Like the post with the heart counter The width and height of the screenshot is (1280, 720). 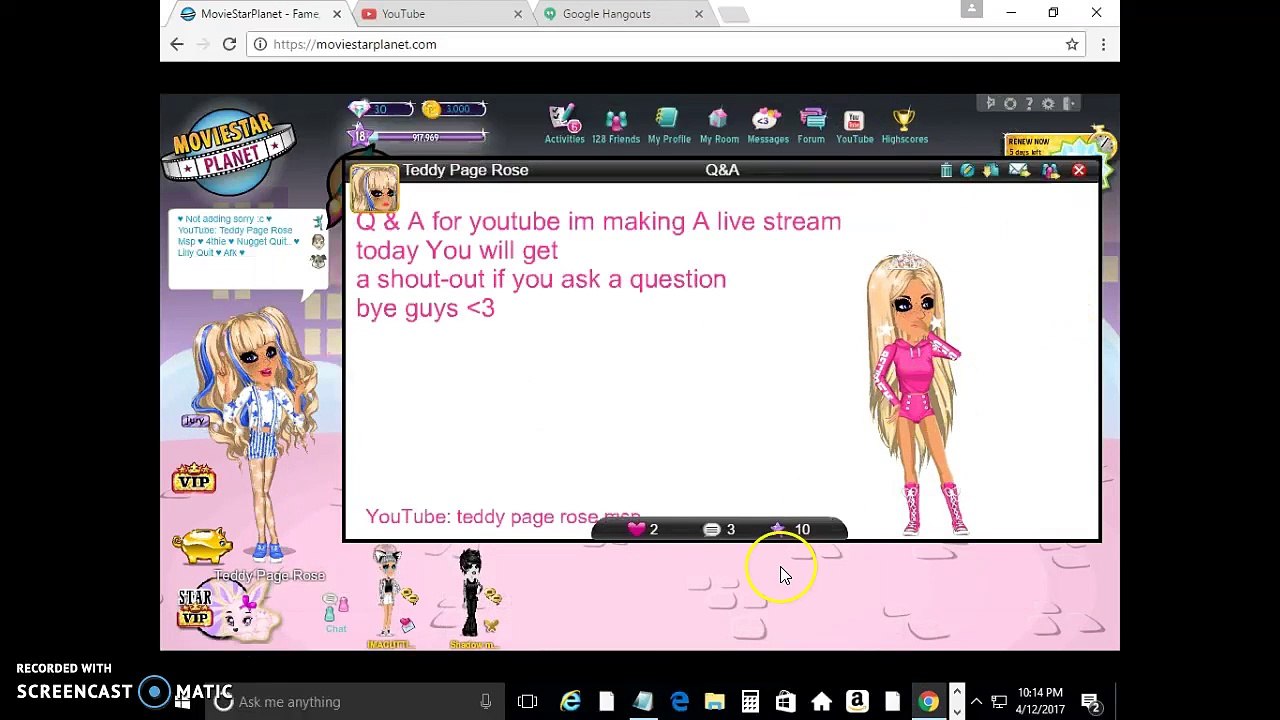click(641, 529)
